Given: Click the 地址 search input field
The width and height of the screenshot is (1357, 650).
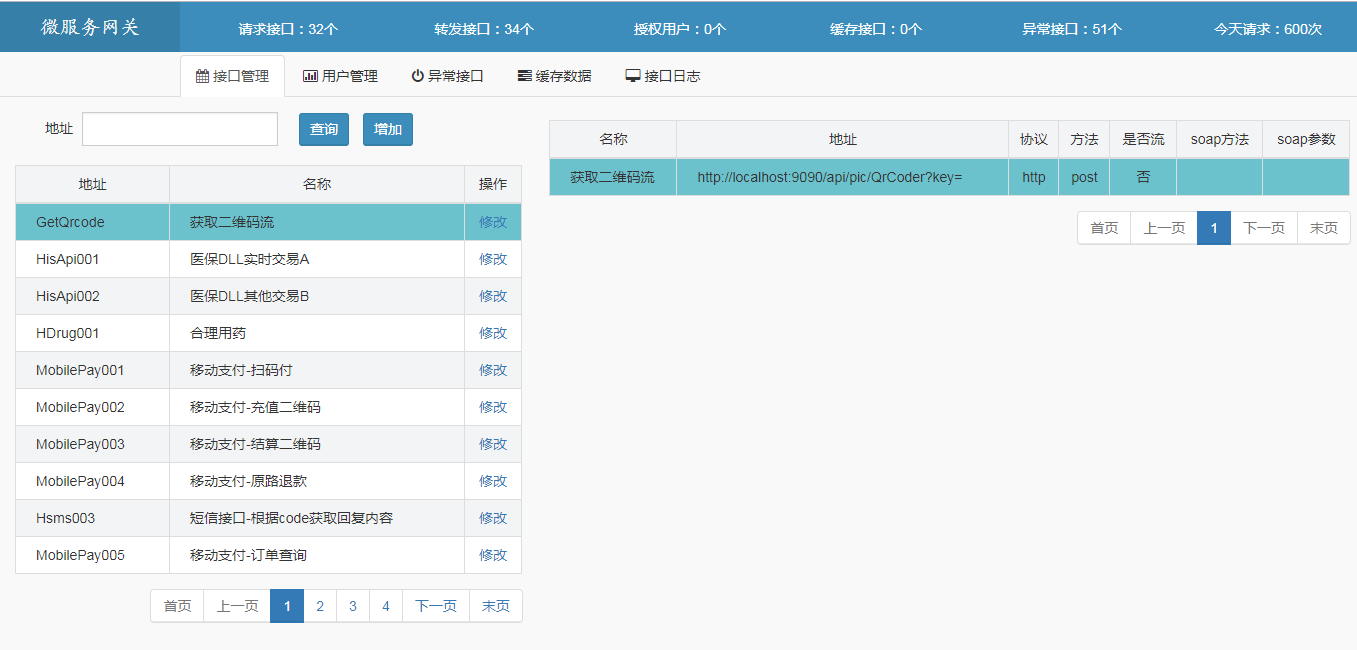Looking at the screenshot, I should point(180,129).
